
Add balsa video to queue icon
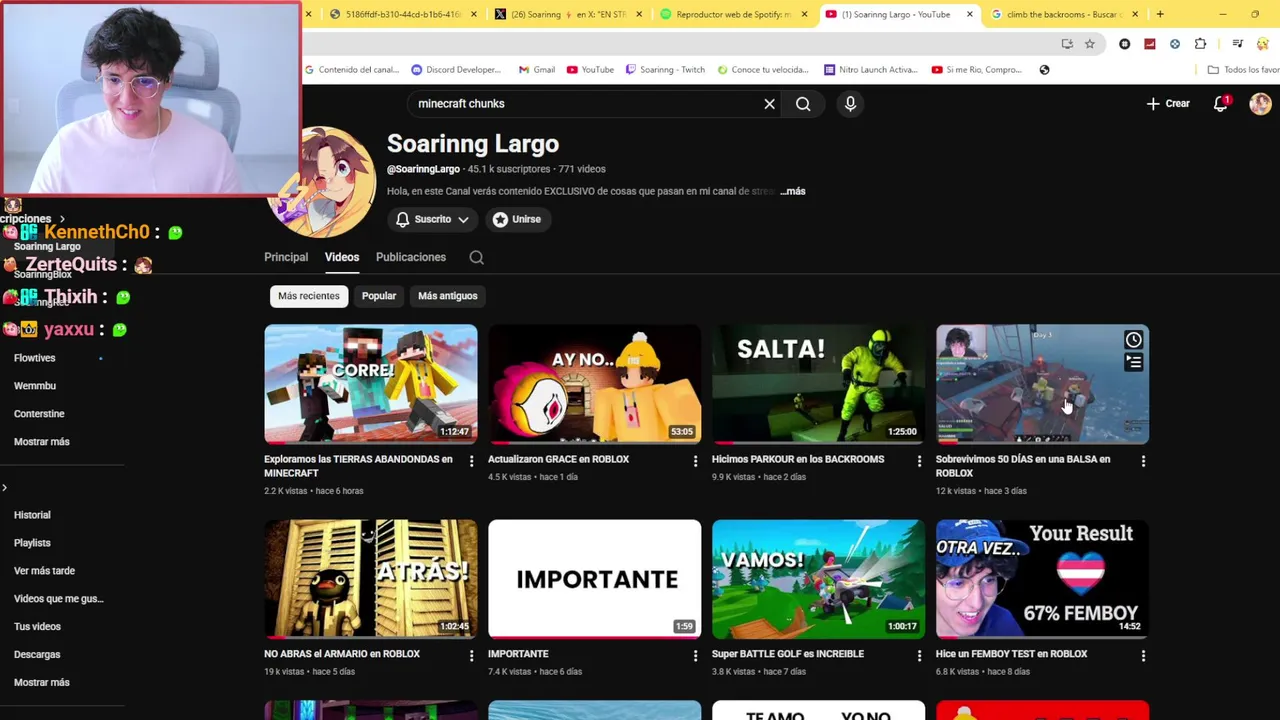tap(1133, 362)
